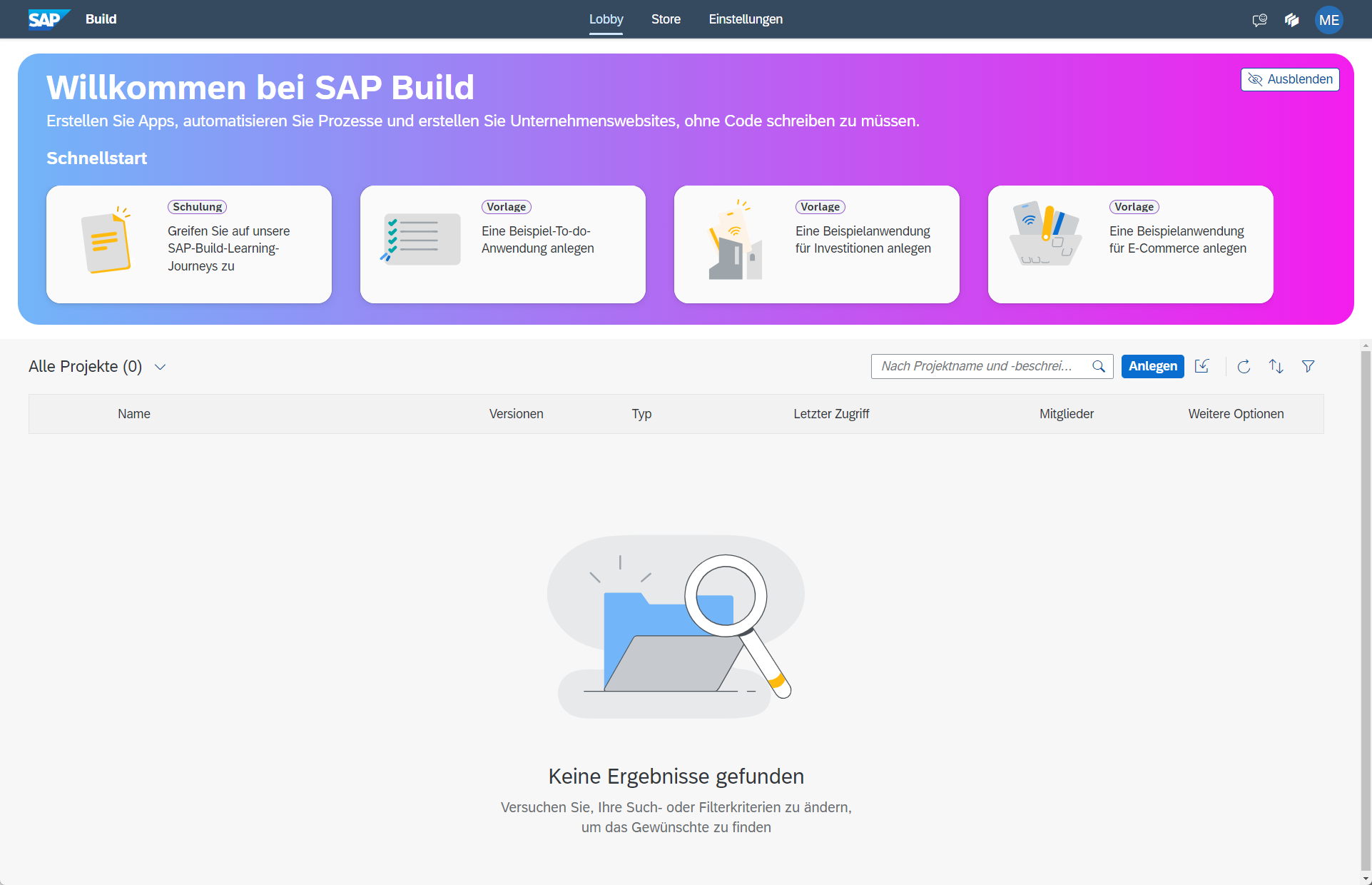Refresh the project list
This screenshot has width=1372, height=885.
1244,366
